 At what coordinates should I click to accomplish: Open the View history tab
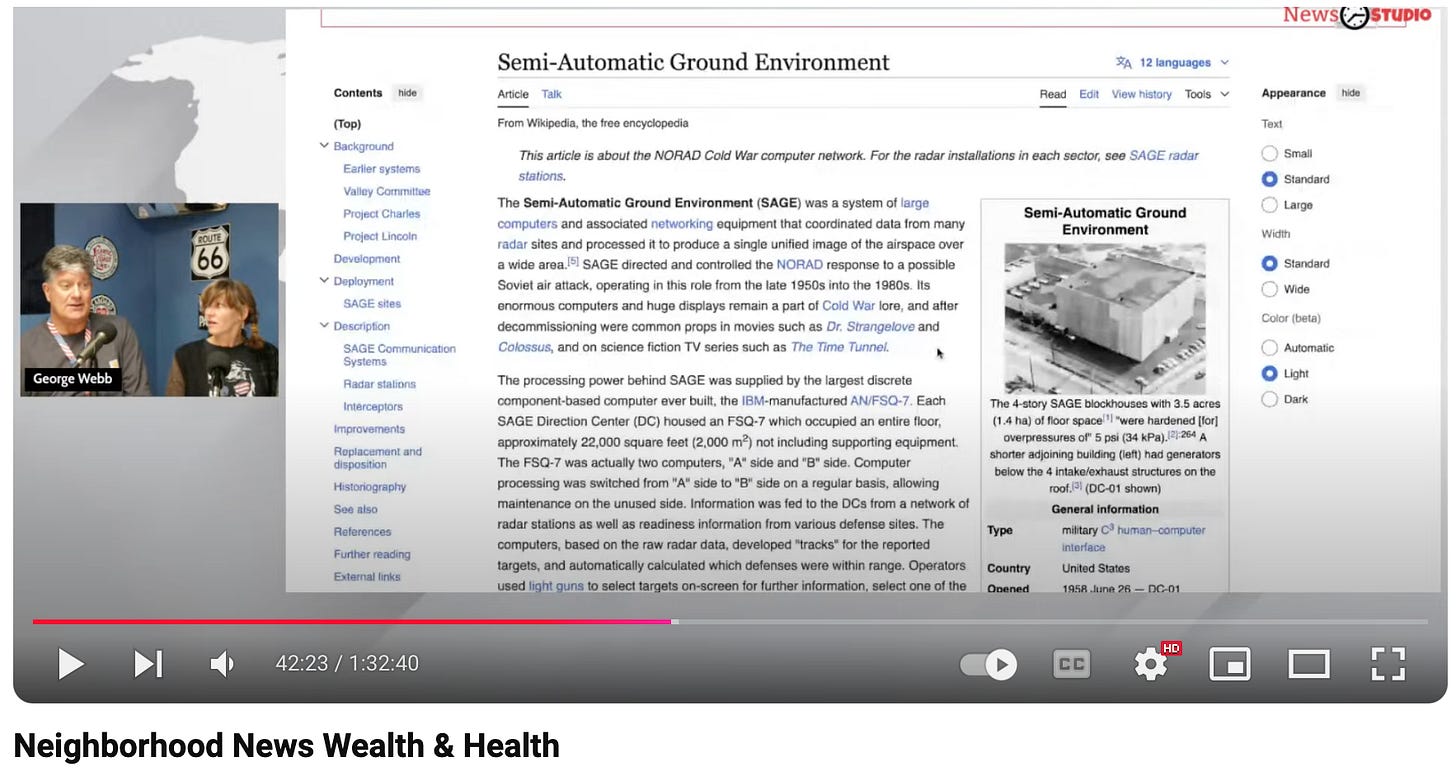click(x=1141, y=94)
